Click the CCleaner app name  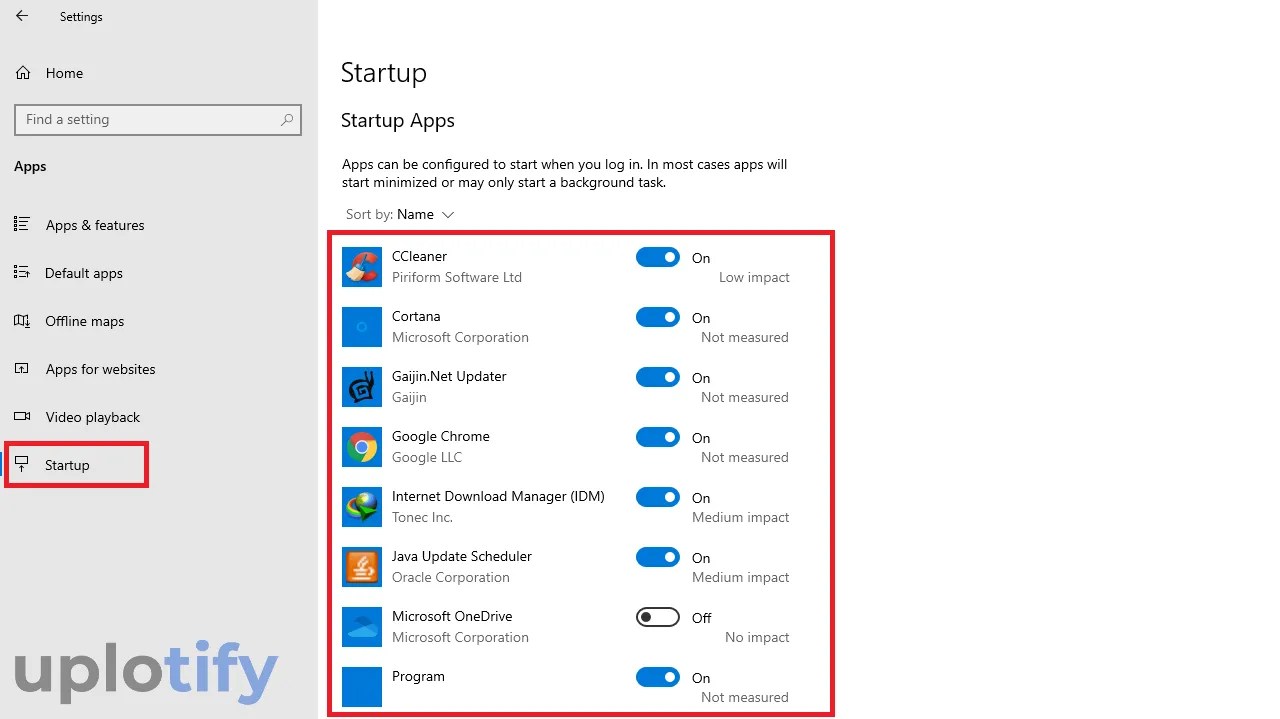tap(419, 256)
